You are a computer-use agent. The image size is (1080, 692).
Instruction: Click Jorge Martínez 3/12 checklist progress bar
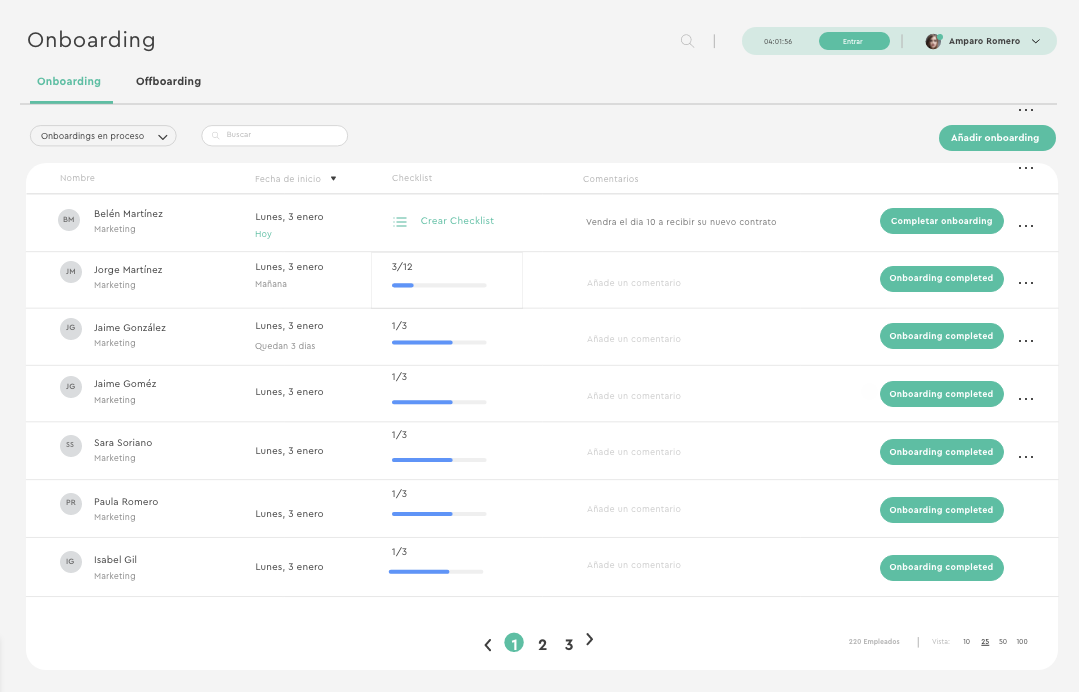tap(439, 285)
